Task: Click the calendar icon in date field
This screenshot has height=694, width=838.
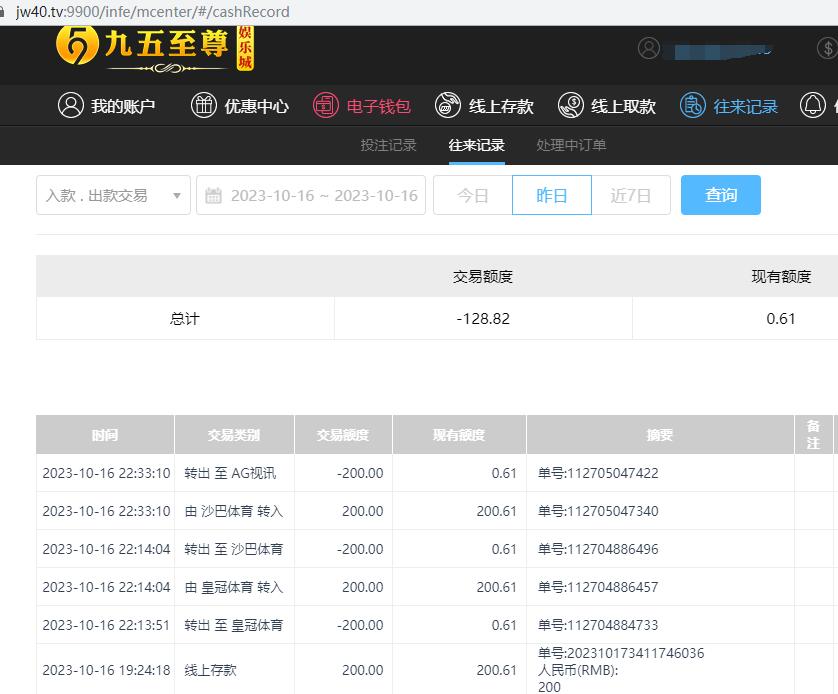Action: 213,196
